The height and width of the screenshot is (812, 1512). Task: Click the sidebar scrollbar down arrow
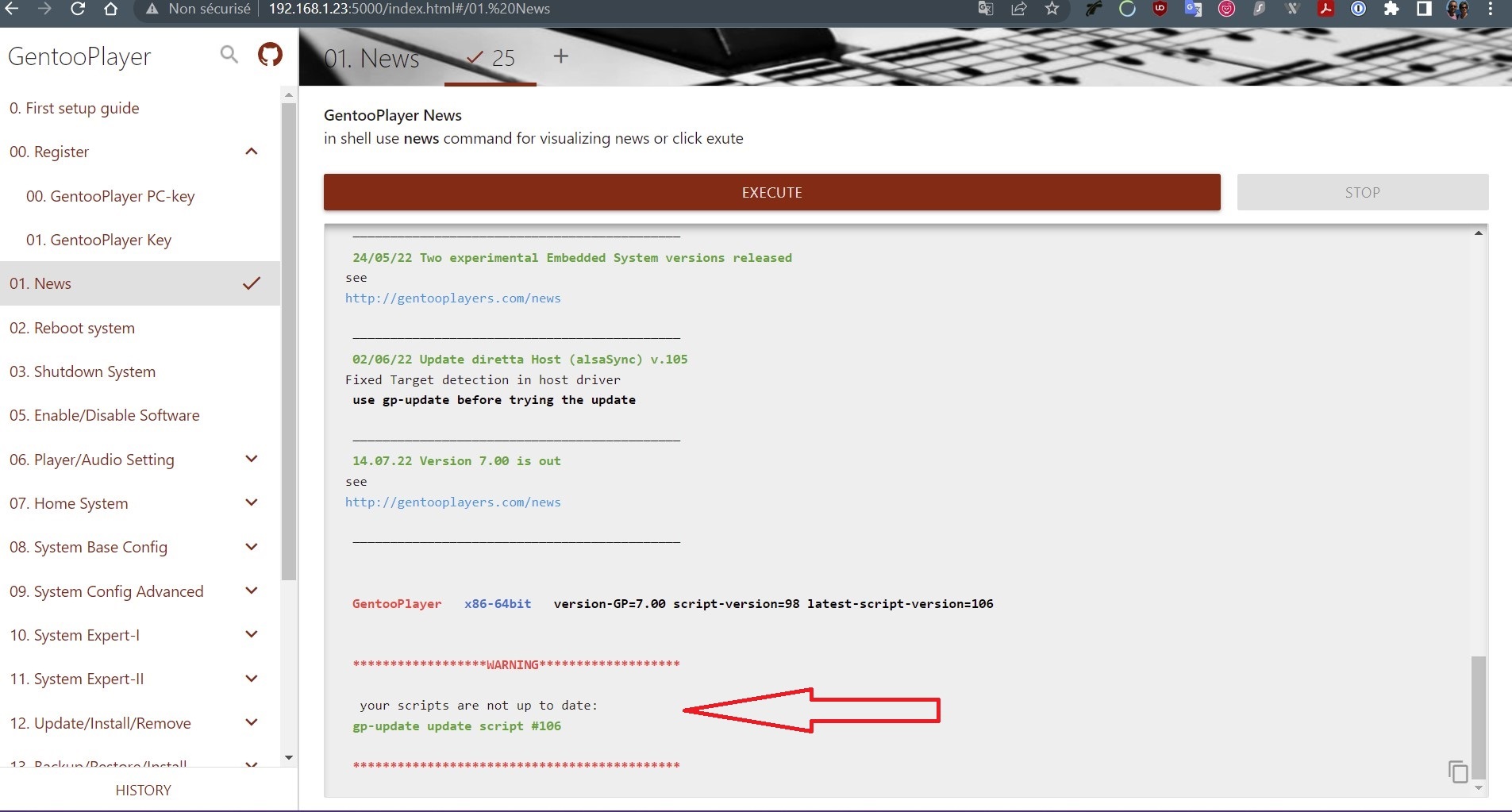[x=289, y=757]
